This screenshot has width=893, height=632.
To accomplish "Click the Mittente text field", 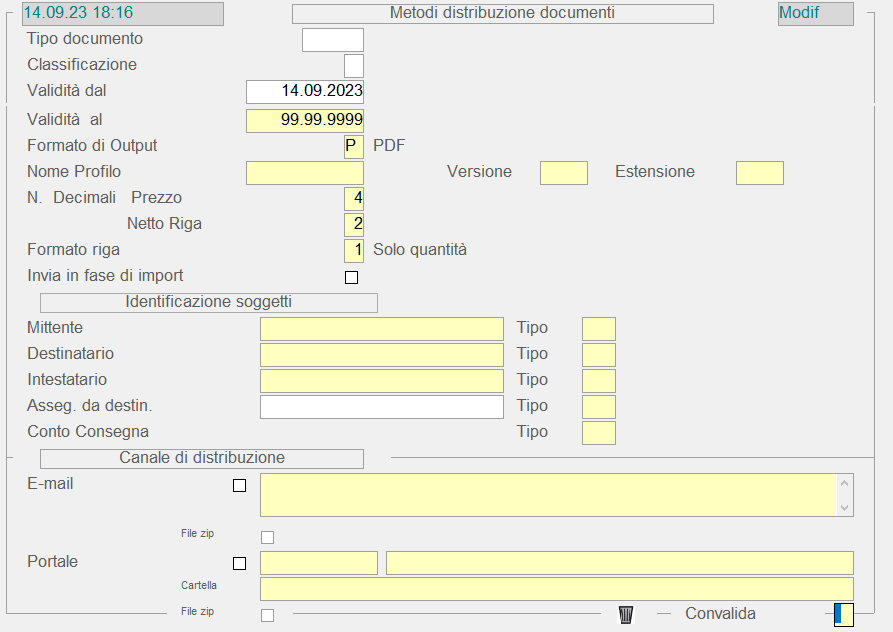I will pos(381,329).
